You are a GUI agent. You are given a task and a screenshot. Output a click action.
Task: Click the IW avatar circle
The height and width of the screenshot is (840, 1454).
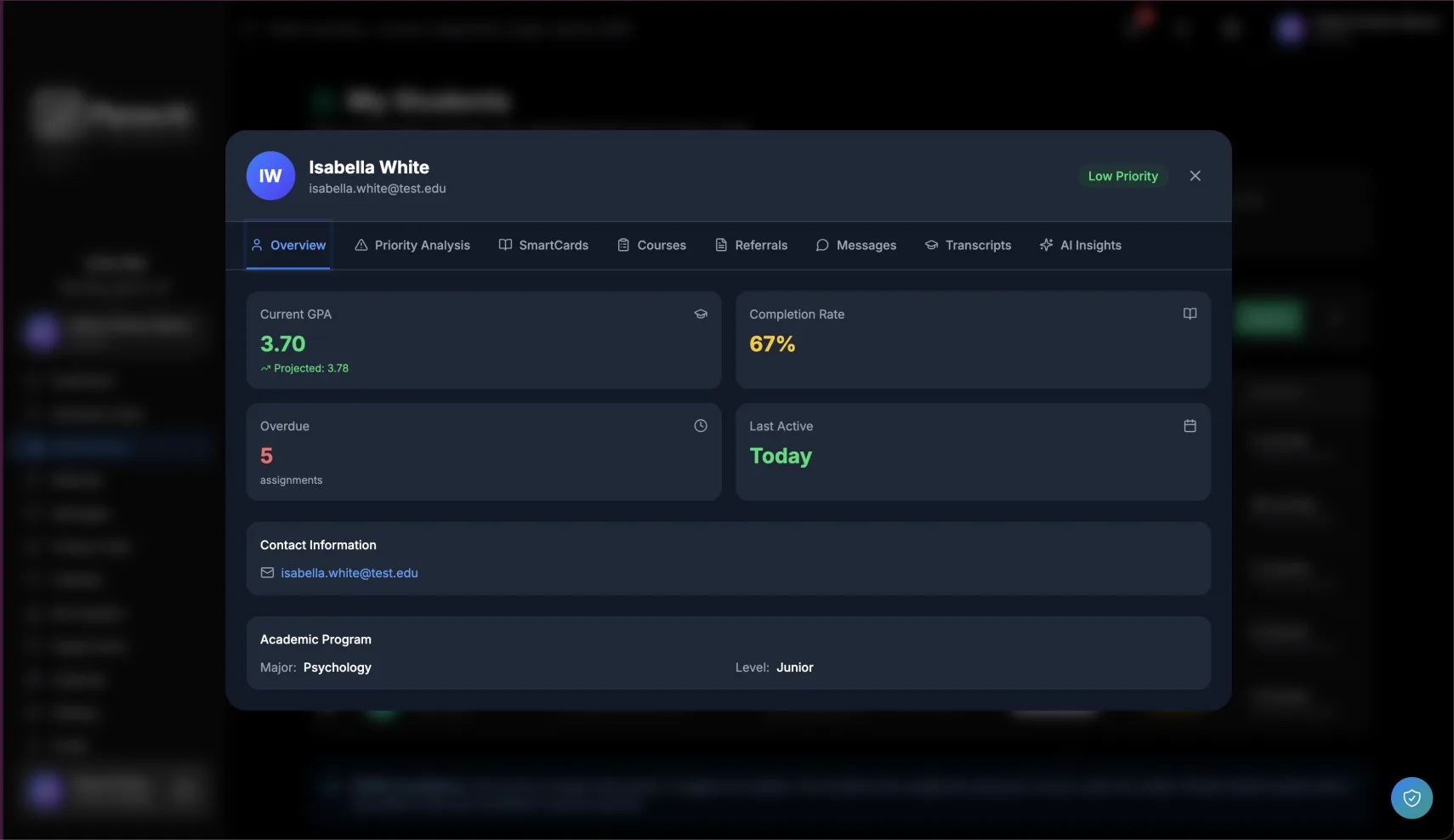pos(270,176)
